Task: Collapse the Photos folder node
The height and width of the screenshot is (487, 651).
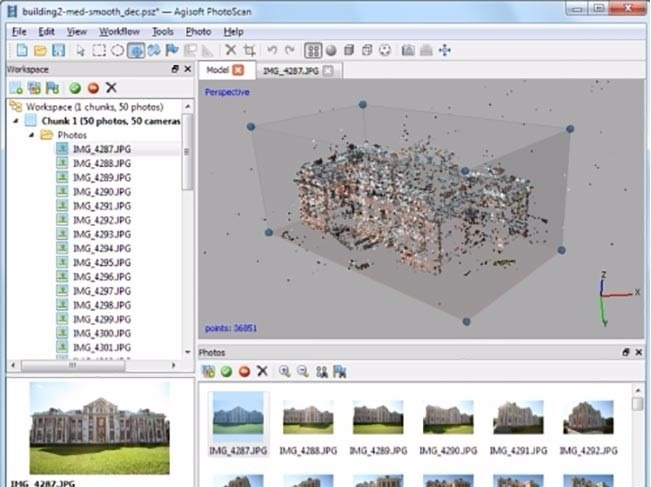Action: 32,135
